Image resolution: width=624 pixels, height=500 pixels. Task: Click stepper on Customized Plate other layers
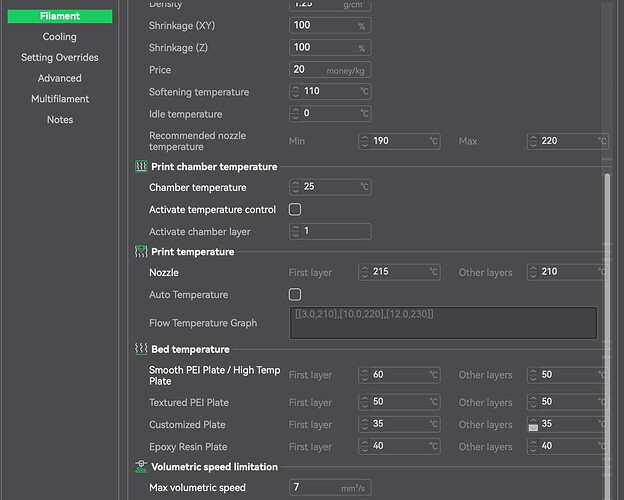click(x=534, y=425)
